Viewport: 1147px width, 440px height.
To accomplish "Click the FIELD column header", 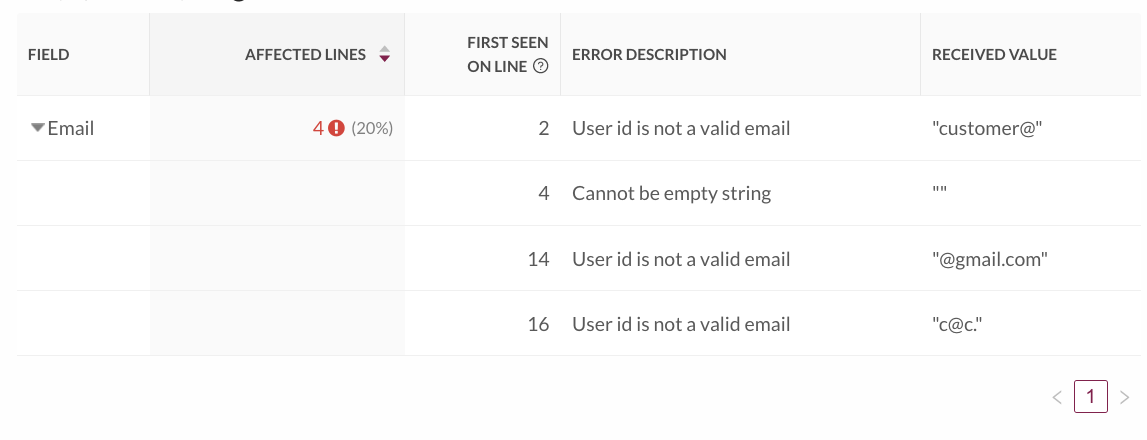I will [49, 55].
